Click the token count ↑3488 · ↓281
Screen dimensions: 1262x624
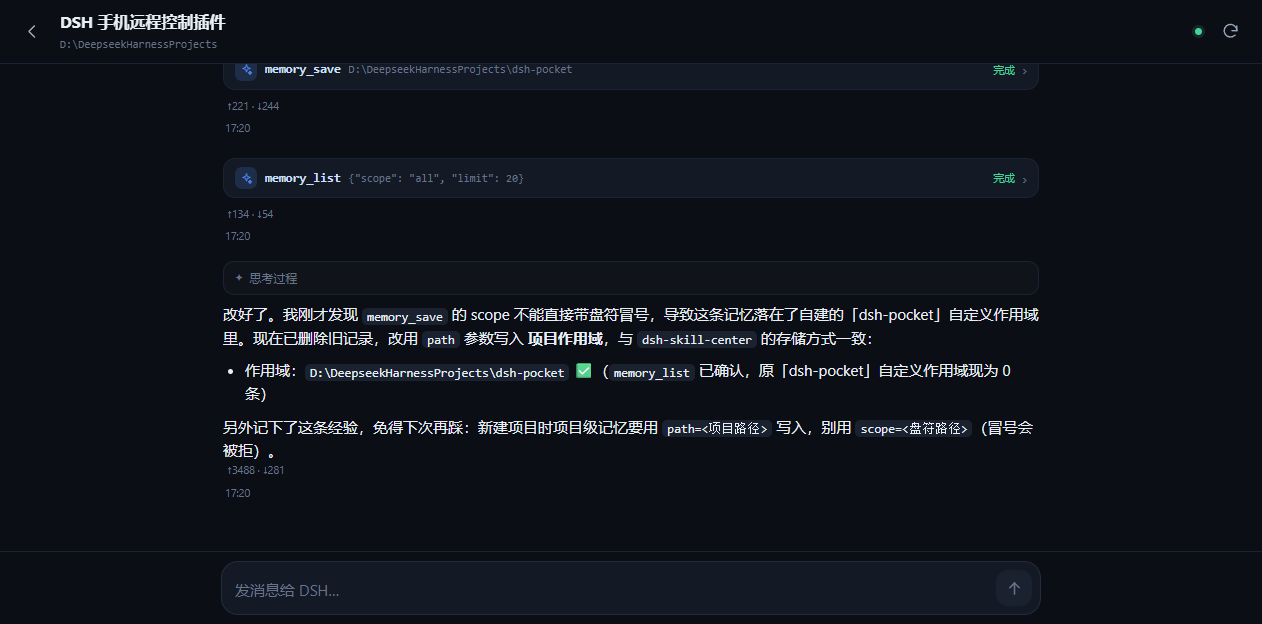coord(256,470)
